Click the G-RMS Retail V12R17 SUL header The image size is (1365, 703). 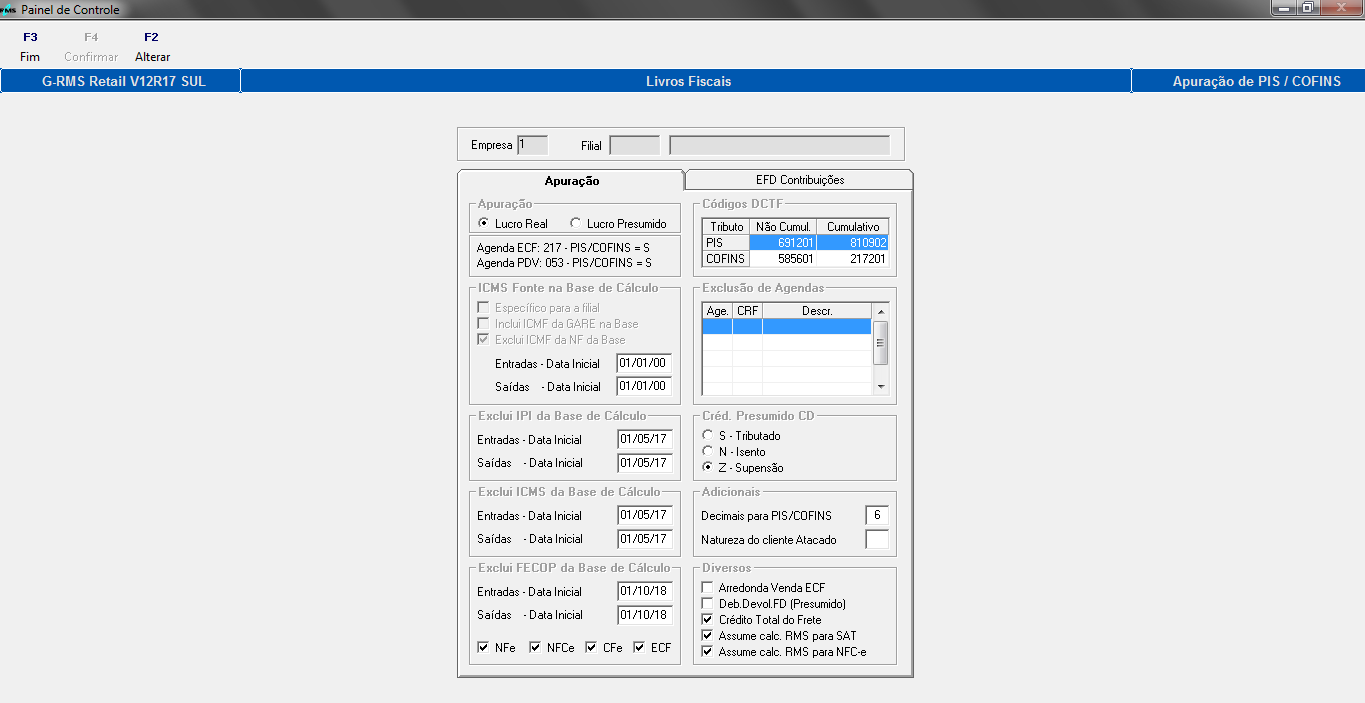(x=123, y=81)
